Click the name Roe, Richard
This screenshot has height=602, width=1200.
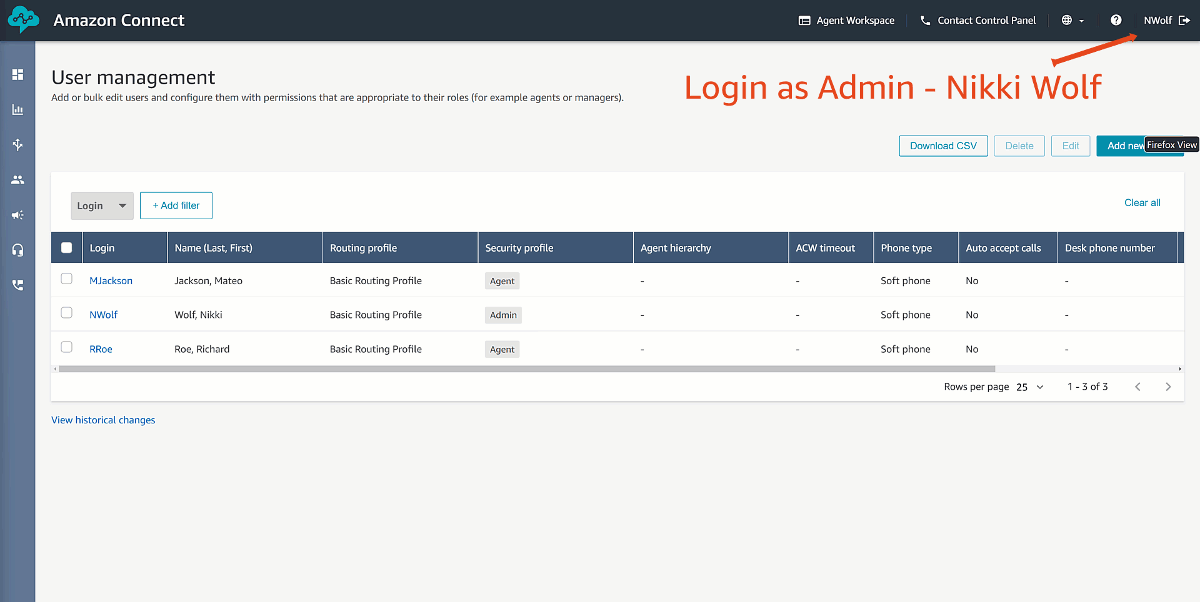click(x=202, y=349)
